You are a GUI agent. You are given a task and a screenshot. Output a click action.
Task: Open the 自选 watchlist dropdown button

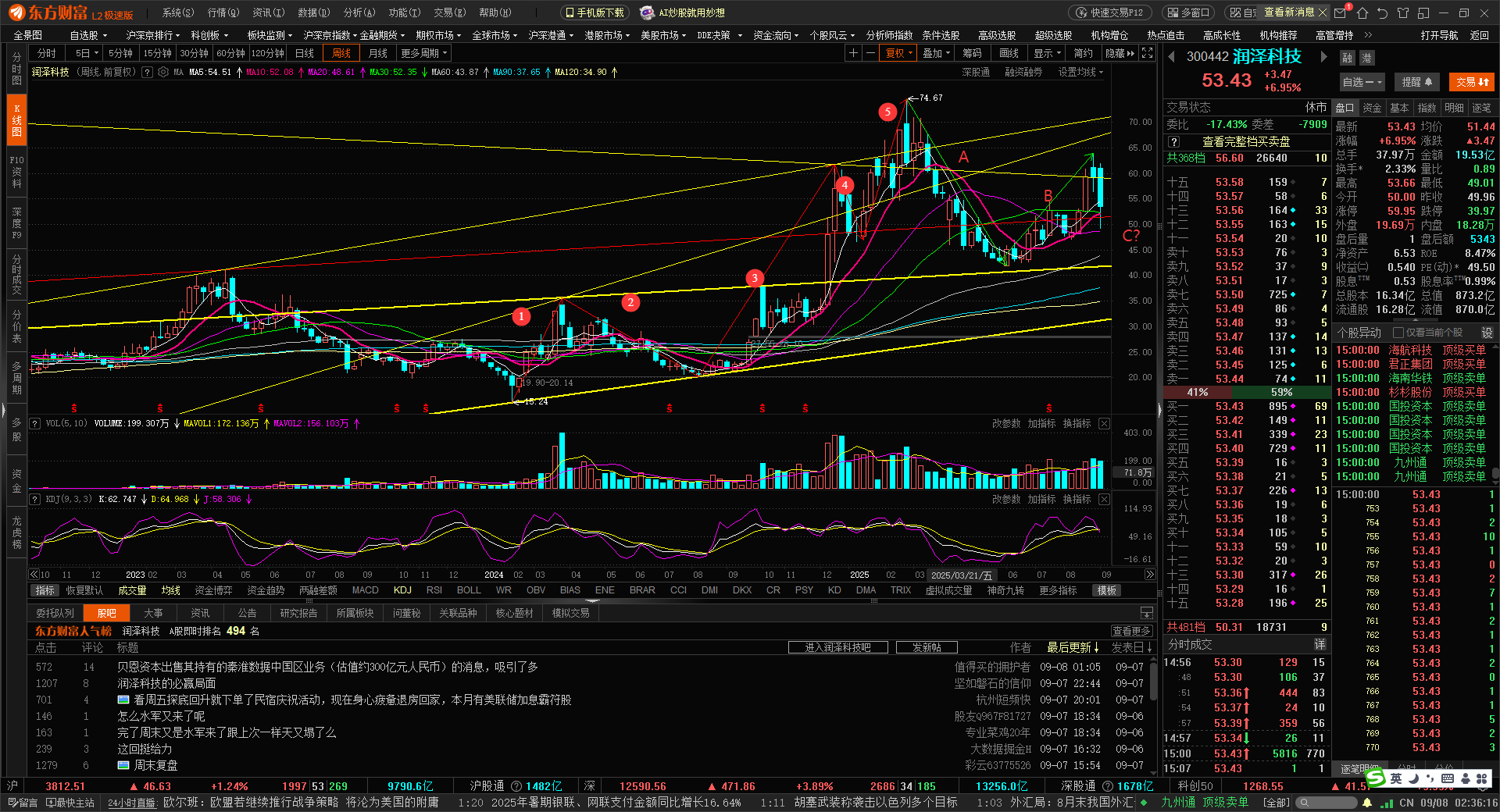(1362, 82)
